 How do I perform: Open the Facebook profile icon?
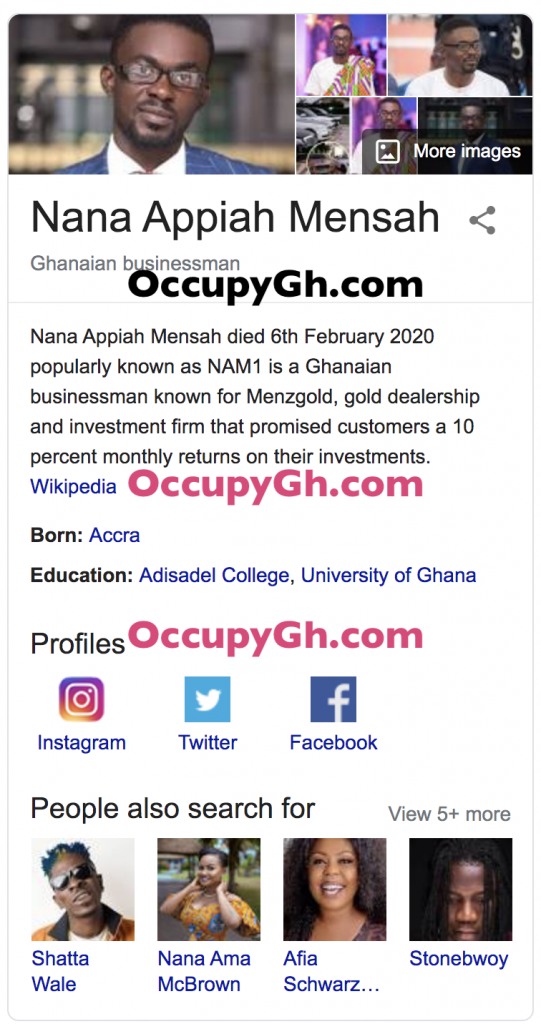click(x=333, y=699)
